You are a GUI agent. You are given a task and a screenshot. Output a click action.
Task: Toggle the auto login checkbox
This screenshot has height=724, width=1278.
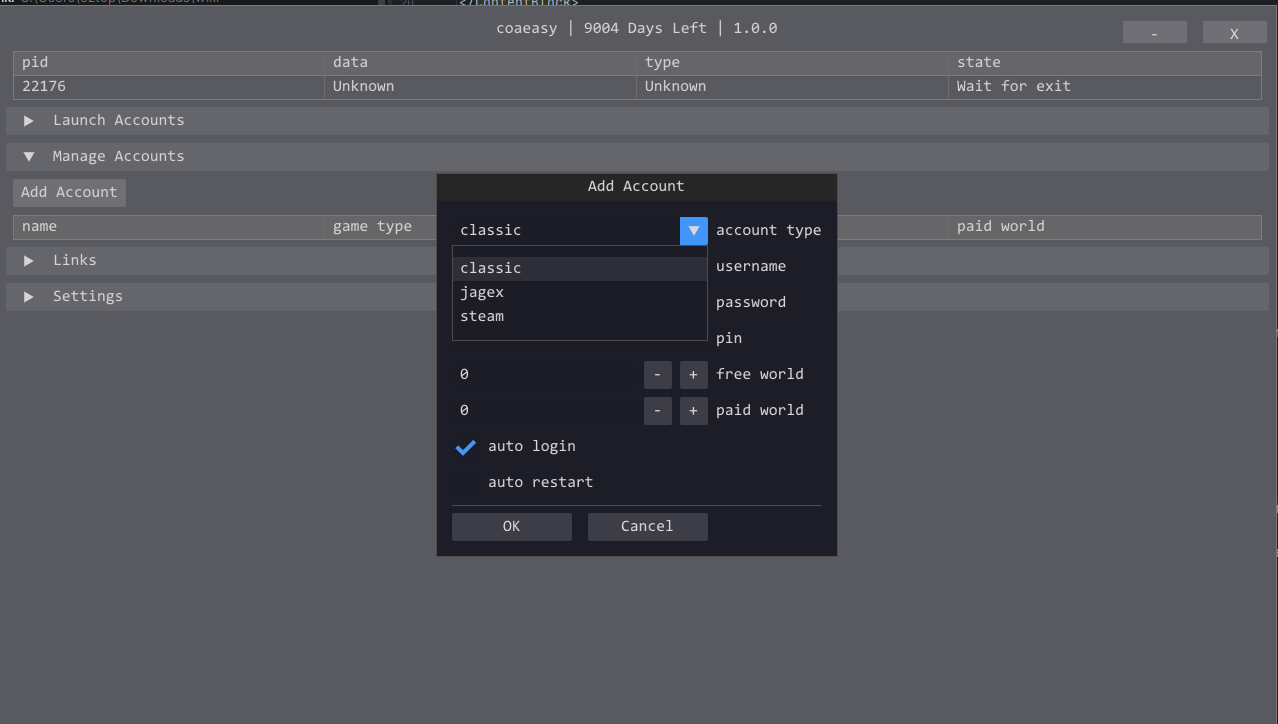coord(466,446)
